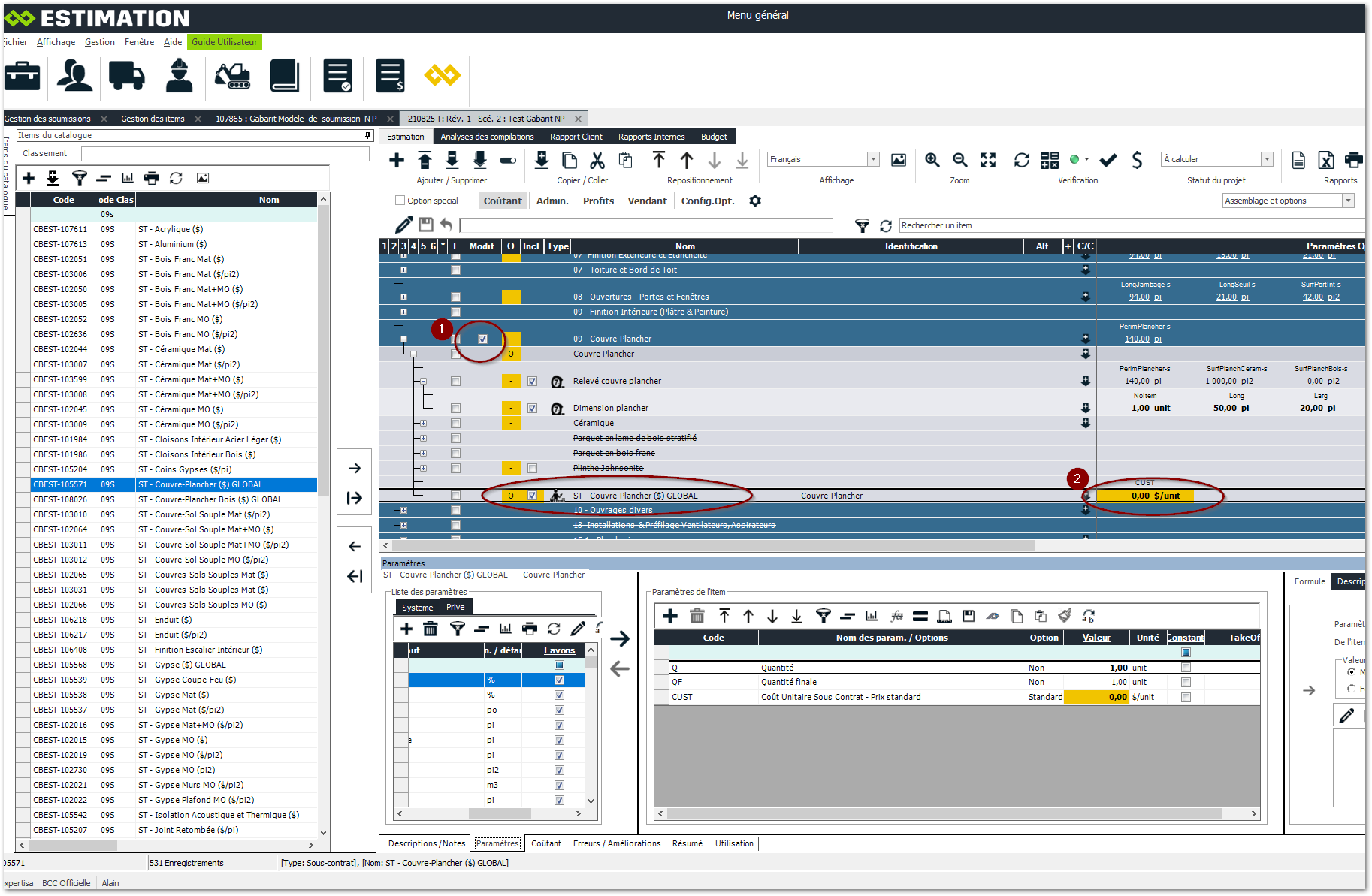Open the Français language dropdown
Viewport: 1372px width, 896px height.
pos(873,159)
